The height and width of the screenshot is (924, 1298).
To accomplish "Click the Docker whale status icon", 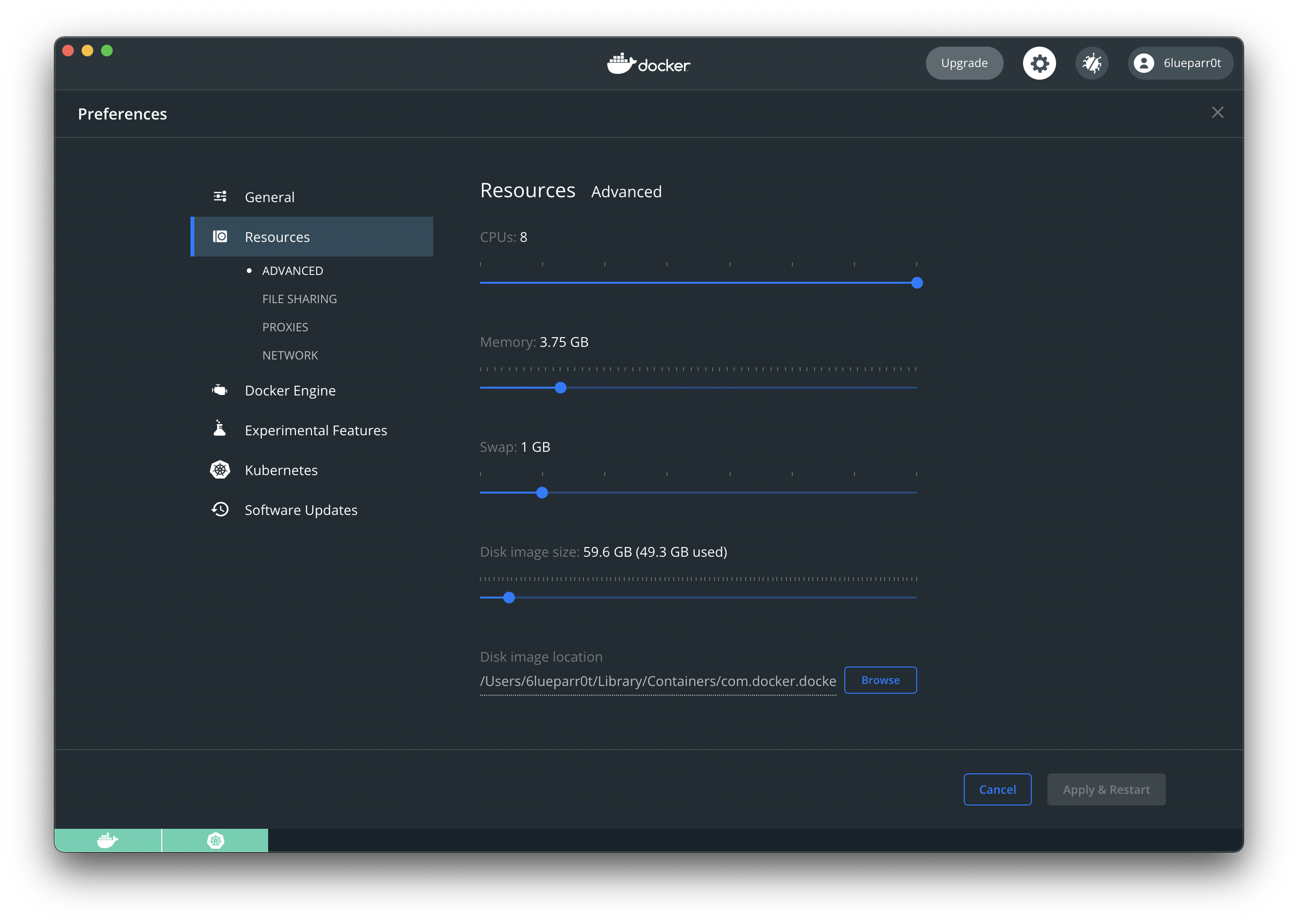I will coord(107,840).
